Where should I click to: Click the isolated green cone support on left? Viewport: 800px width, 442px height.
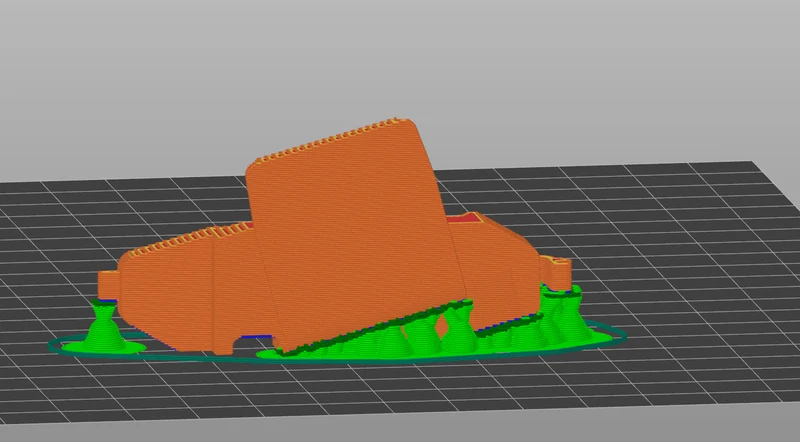(105, 328)
